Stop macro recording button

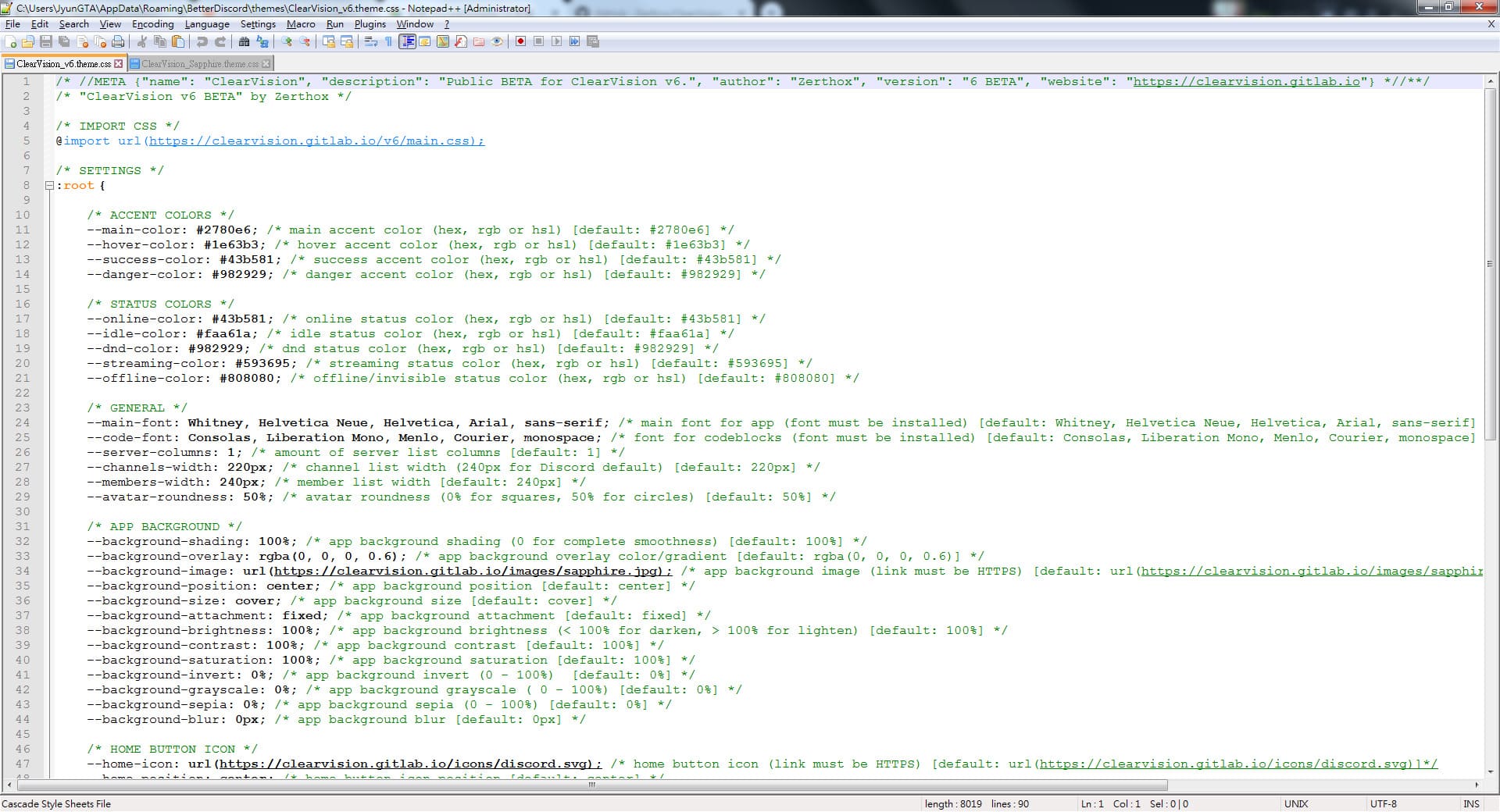tap(538, 41)
